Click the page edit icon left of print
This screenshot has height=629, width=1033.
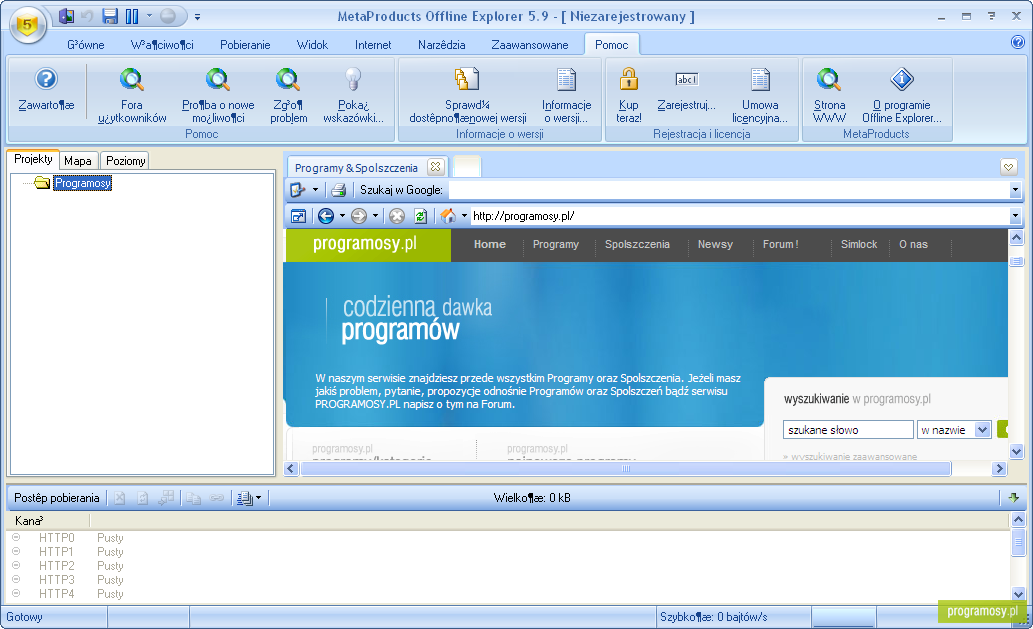[x=298, y=190]
